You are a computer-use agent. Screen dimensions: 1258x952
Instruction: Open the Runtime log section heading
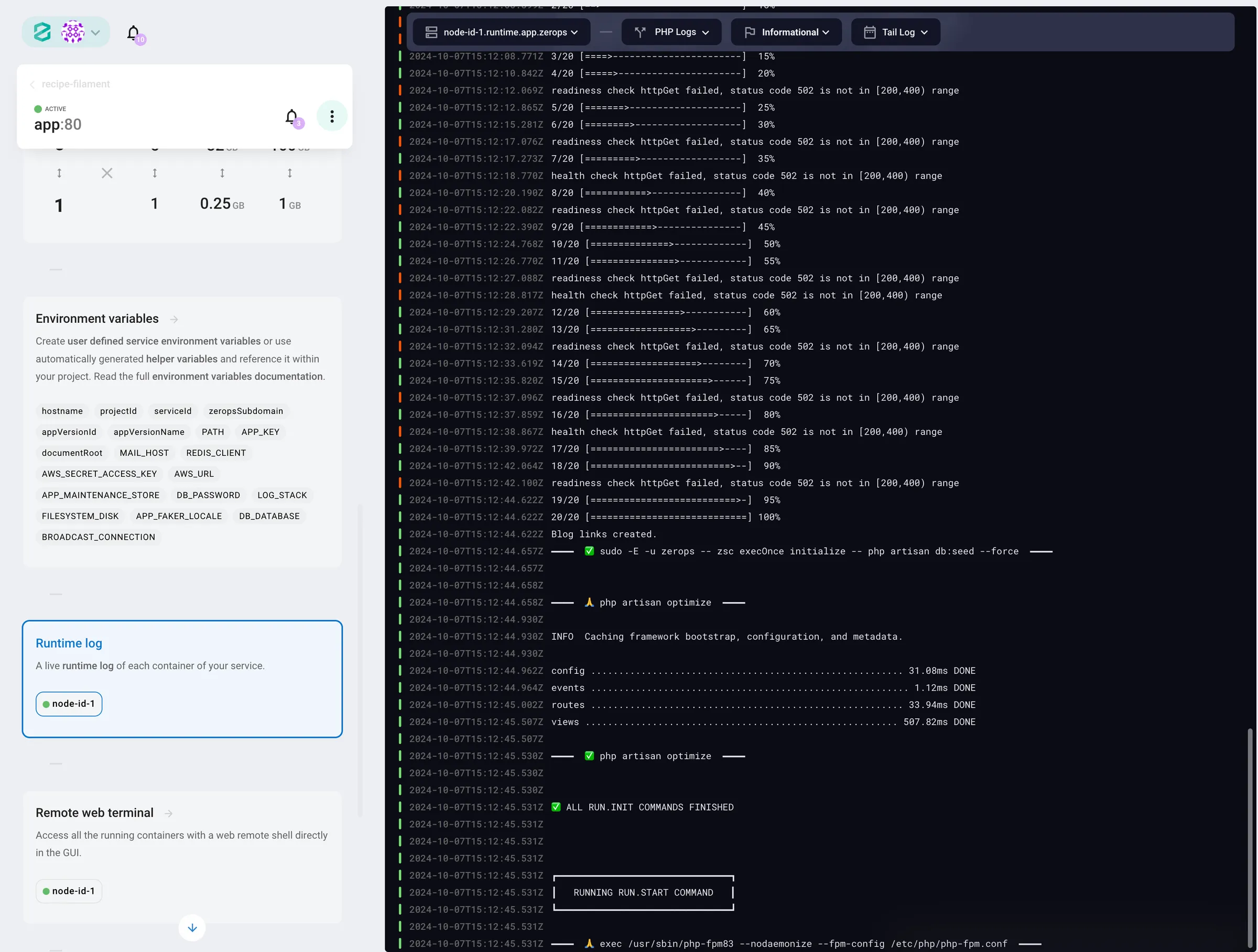(69, 643)
